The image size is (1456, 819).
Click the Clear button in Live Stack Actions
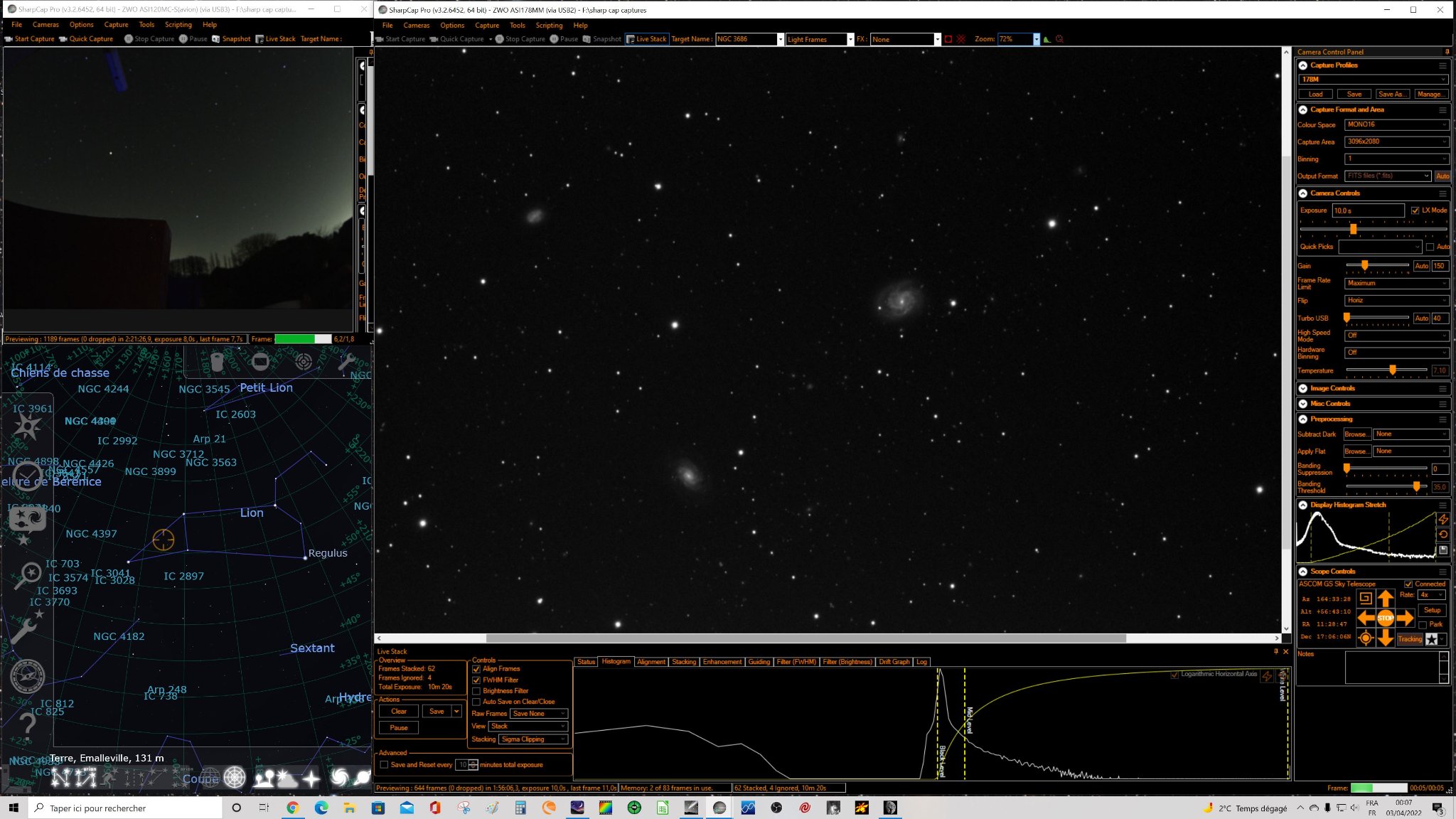pyautogui.click(x=399, y=712)
